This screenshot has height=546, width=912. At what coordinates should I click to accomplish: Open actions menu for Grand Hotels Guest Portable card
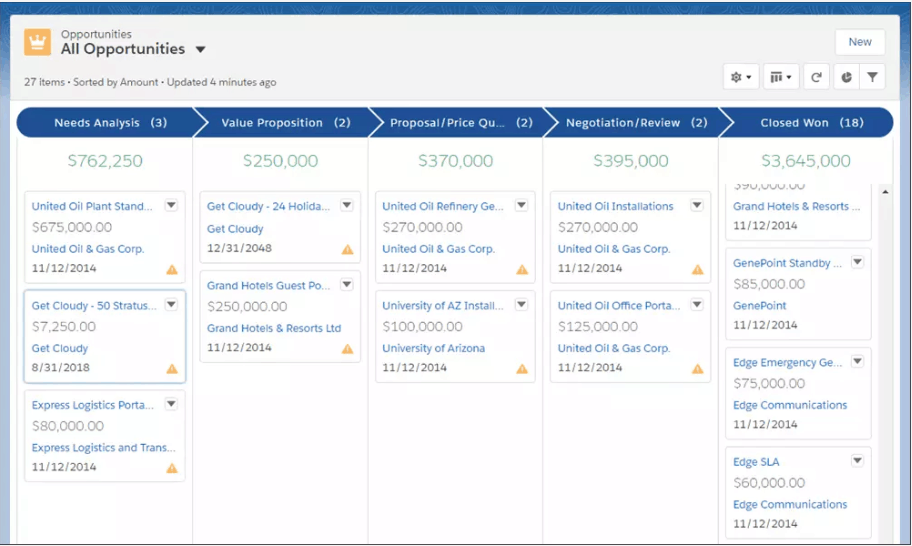(x=347, y=284)
